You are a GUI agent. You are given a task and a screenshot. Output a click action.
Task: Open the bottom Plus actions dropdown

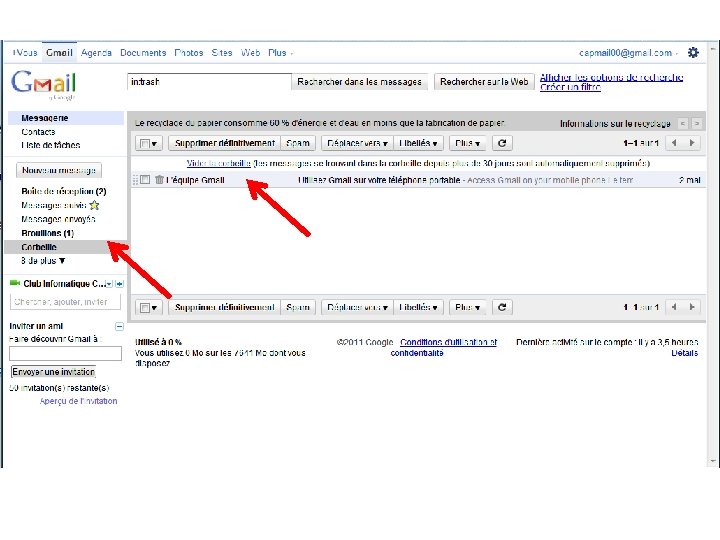click(467, 307)
